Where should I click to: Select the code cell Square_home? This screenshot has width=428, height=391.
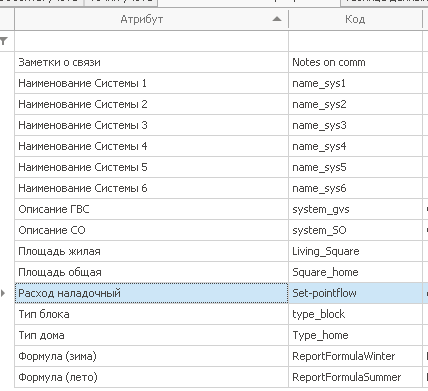click(355, 272)
